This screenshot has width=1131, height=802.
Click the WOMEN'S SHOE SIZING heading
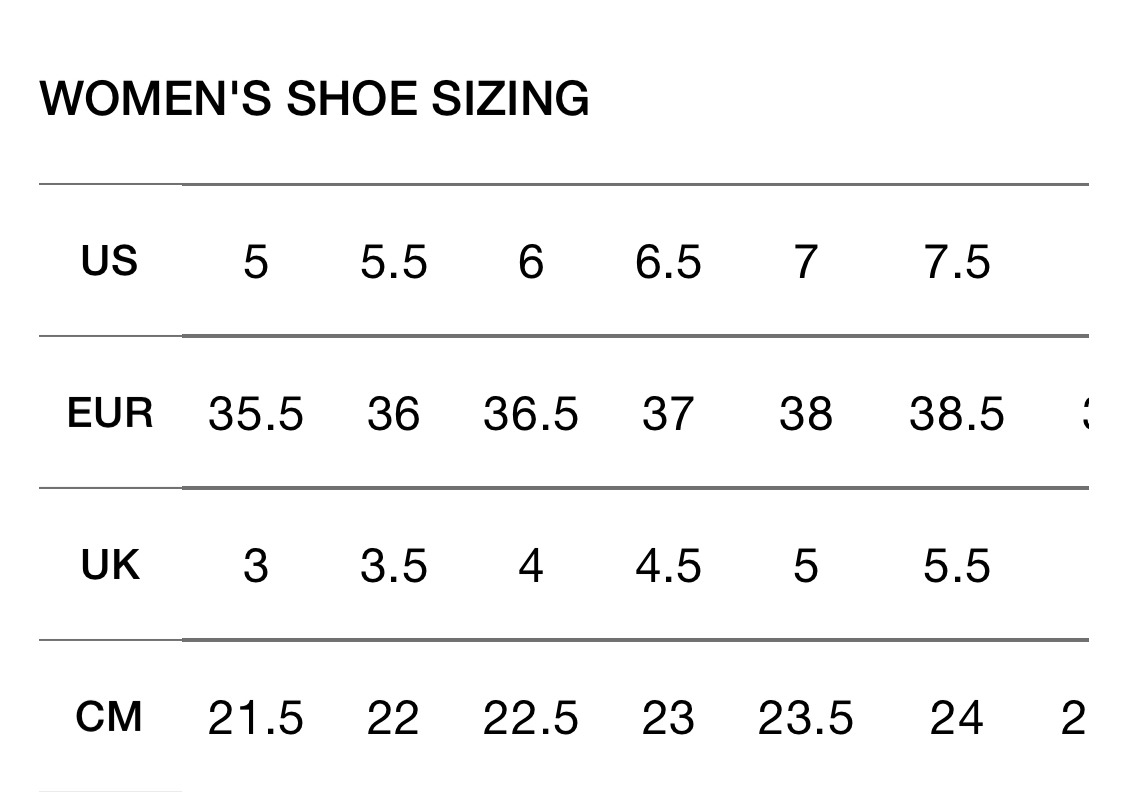coord(314,98)
